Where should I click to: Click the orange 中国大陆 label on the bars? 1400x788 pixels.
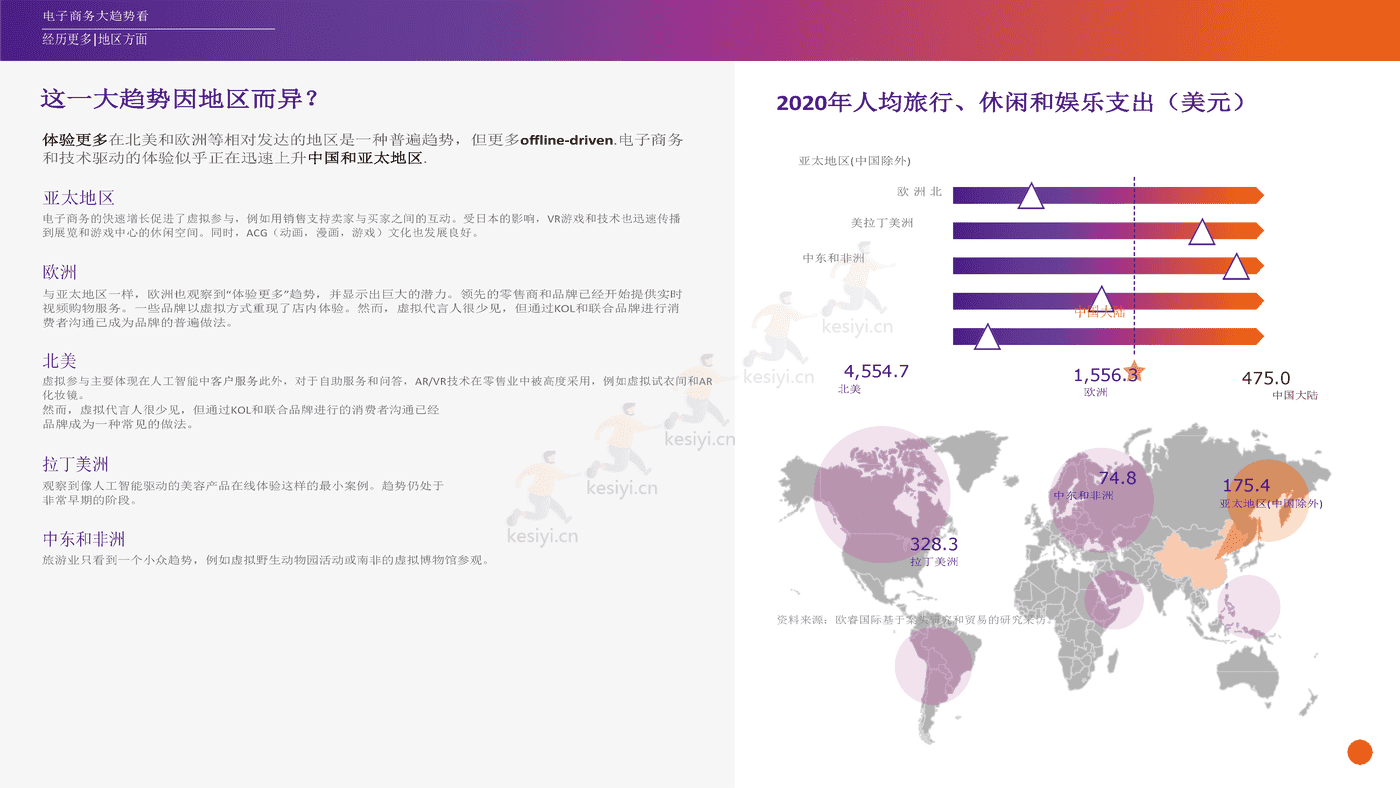[1100, 312]
